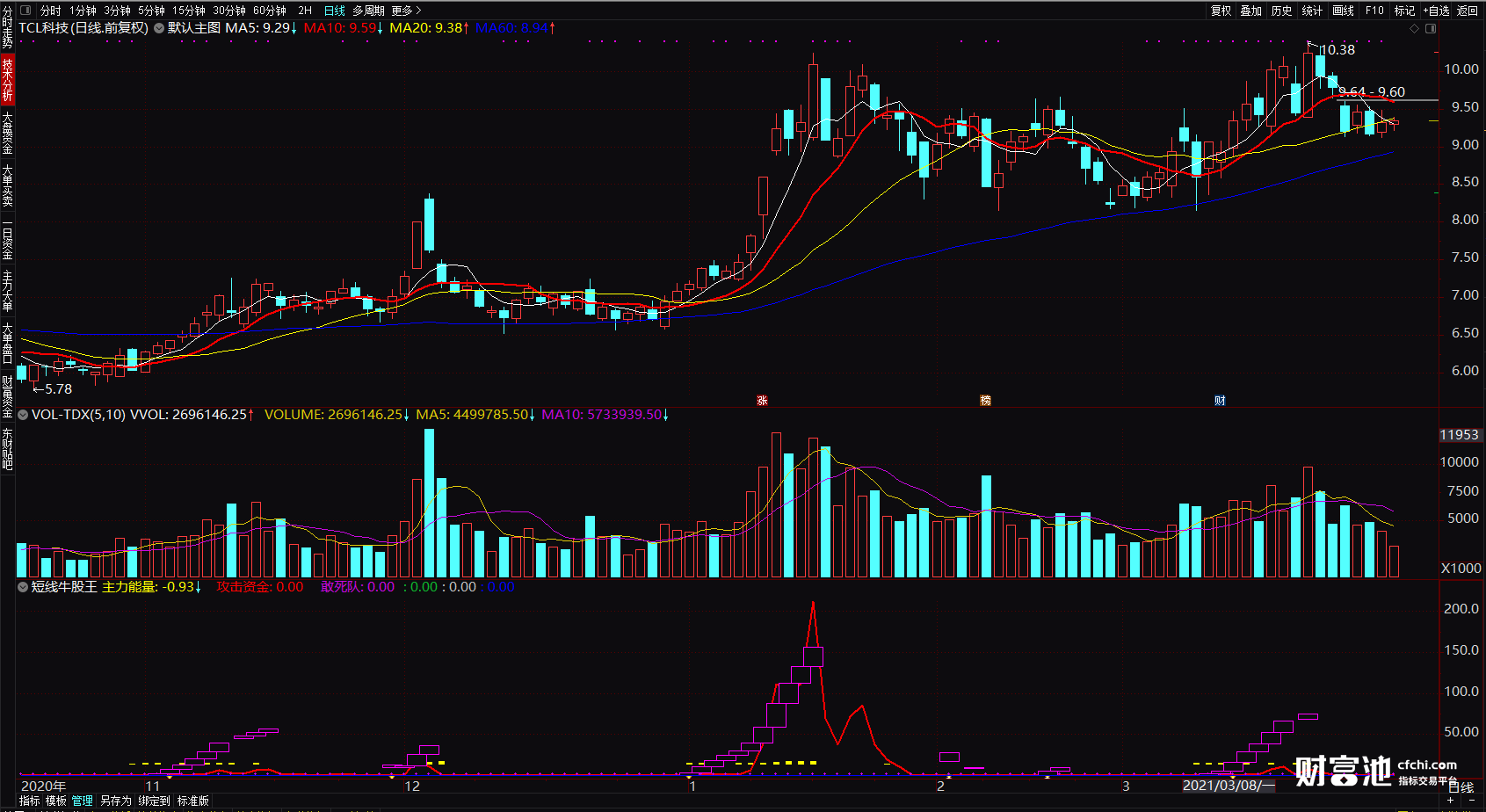Open the 一日资金 sidebar tab
The width and height of the screenshot is (1486, 812).
click(7, 238)
